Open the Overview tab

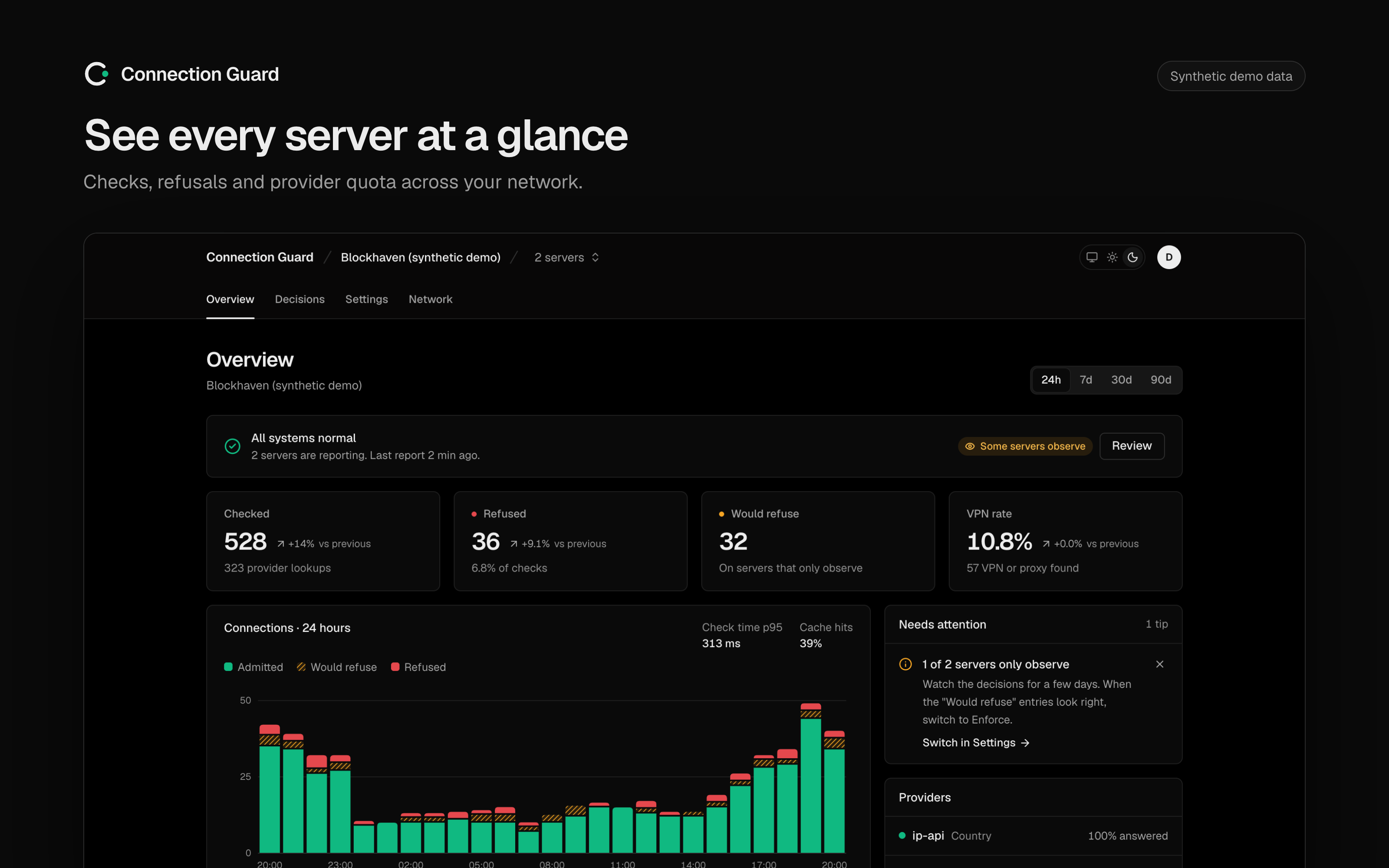pyautogui.click(x=230, y=299)
